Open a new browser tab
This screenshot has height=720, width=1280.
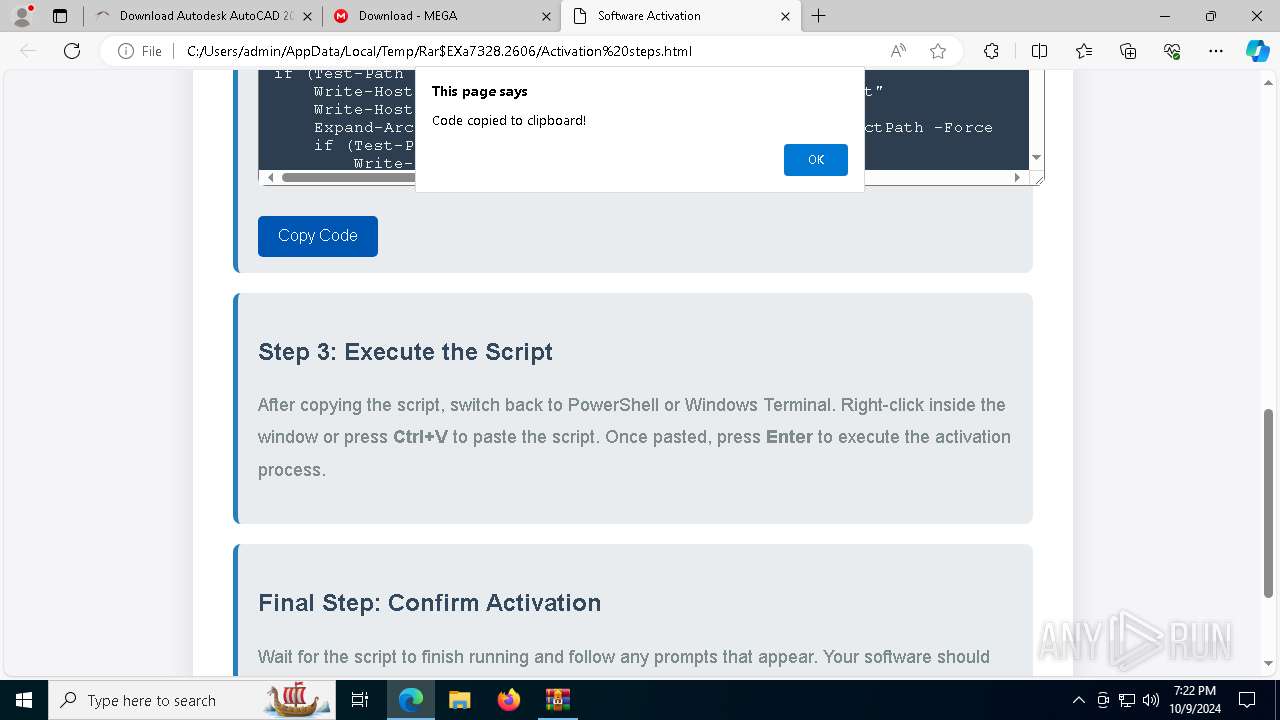[819, 16]
